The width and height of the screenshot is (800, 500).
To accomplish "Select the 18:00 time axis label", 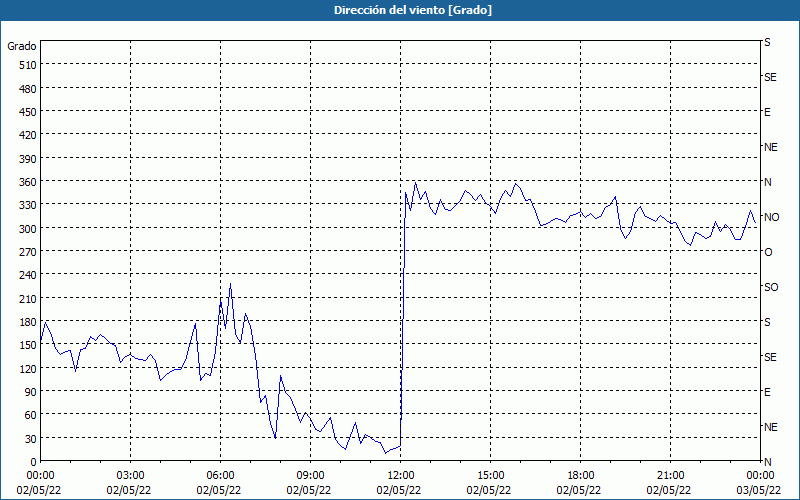I will coord(581,476).
